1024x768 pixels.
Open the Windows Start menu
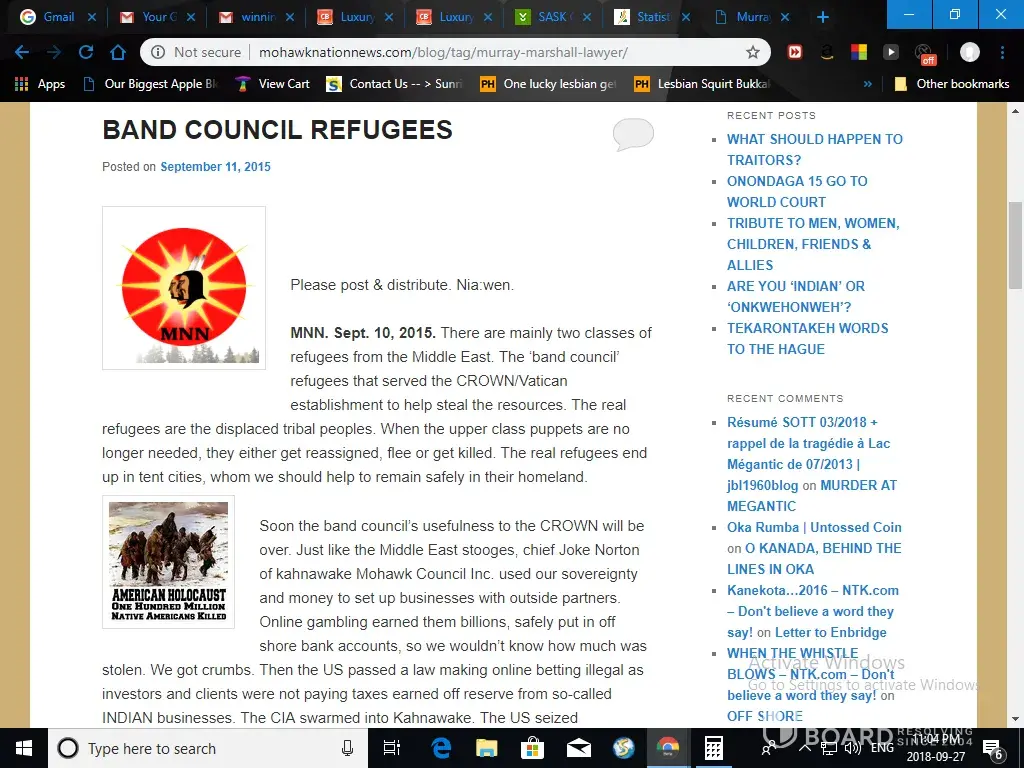pyautogui.click(x=24, y=748)
